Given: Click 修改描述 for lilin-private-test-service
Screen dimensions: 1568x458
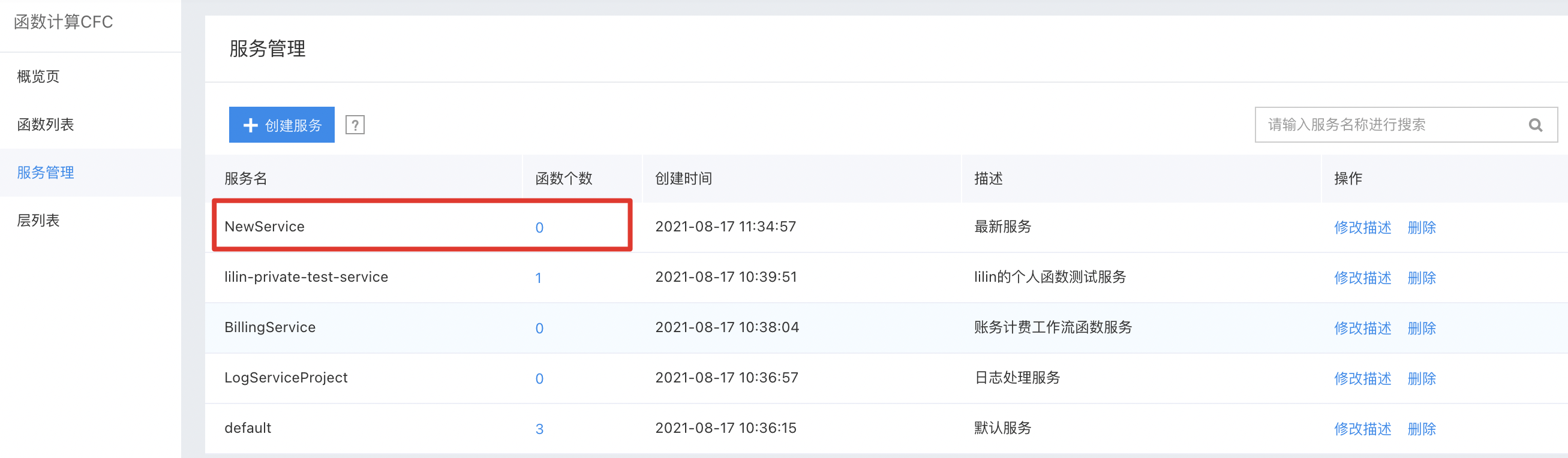Looking at the screenshot, I should (x=1362, y=278).
